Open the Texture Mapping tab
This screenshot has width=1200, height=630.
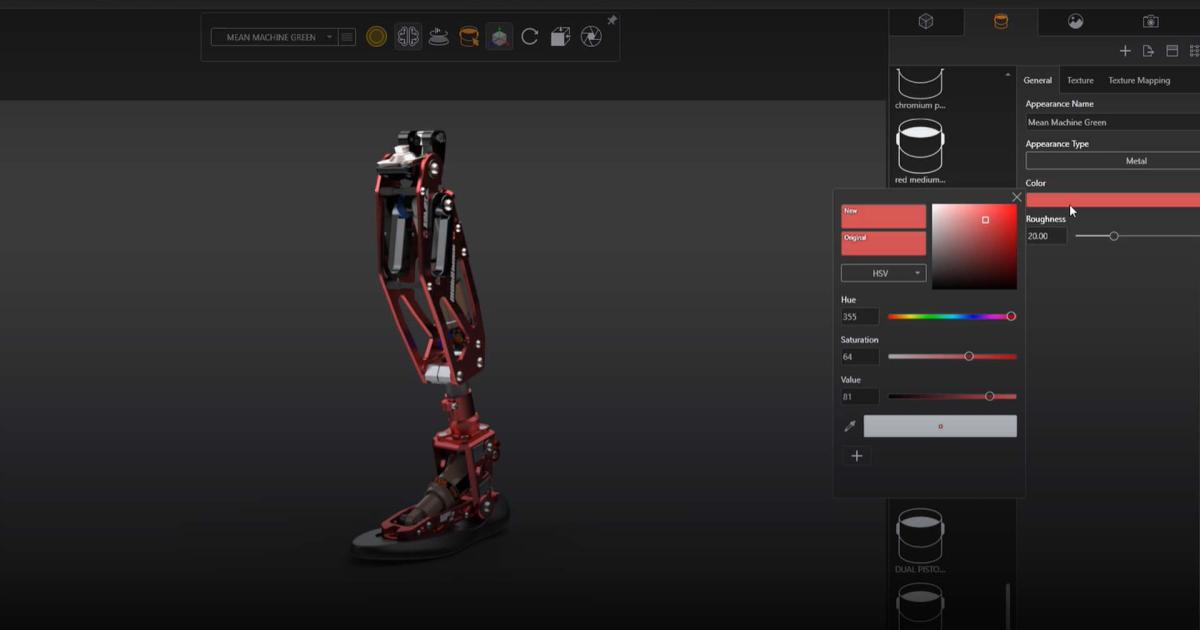[1138, 80]
